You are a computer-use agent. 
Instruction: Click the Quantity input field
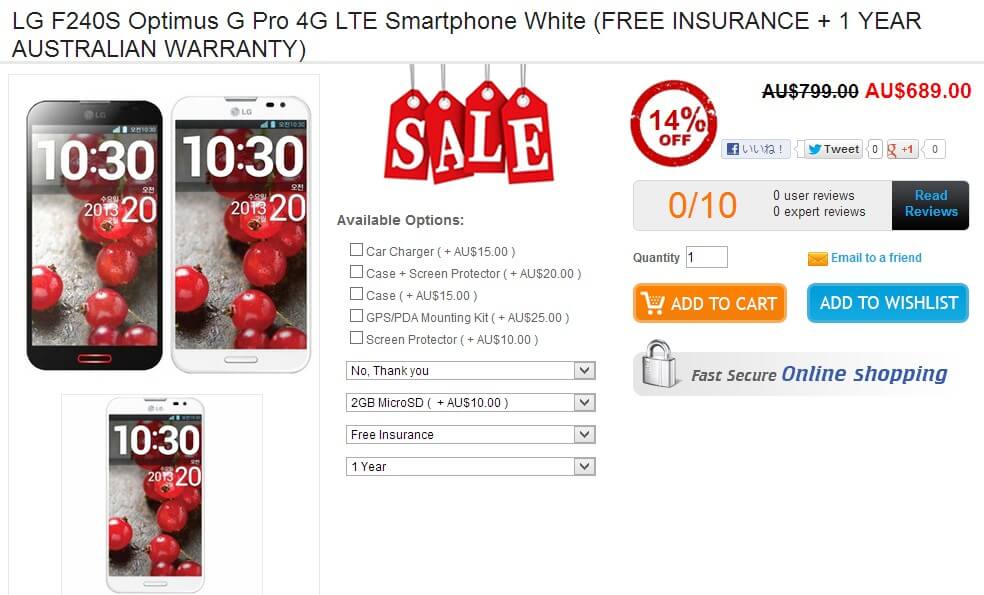707,257
